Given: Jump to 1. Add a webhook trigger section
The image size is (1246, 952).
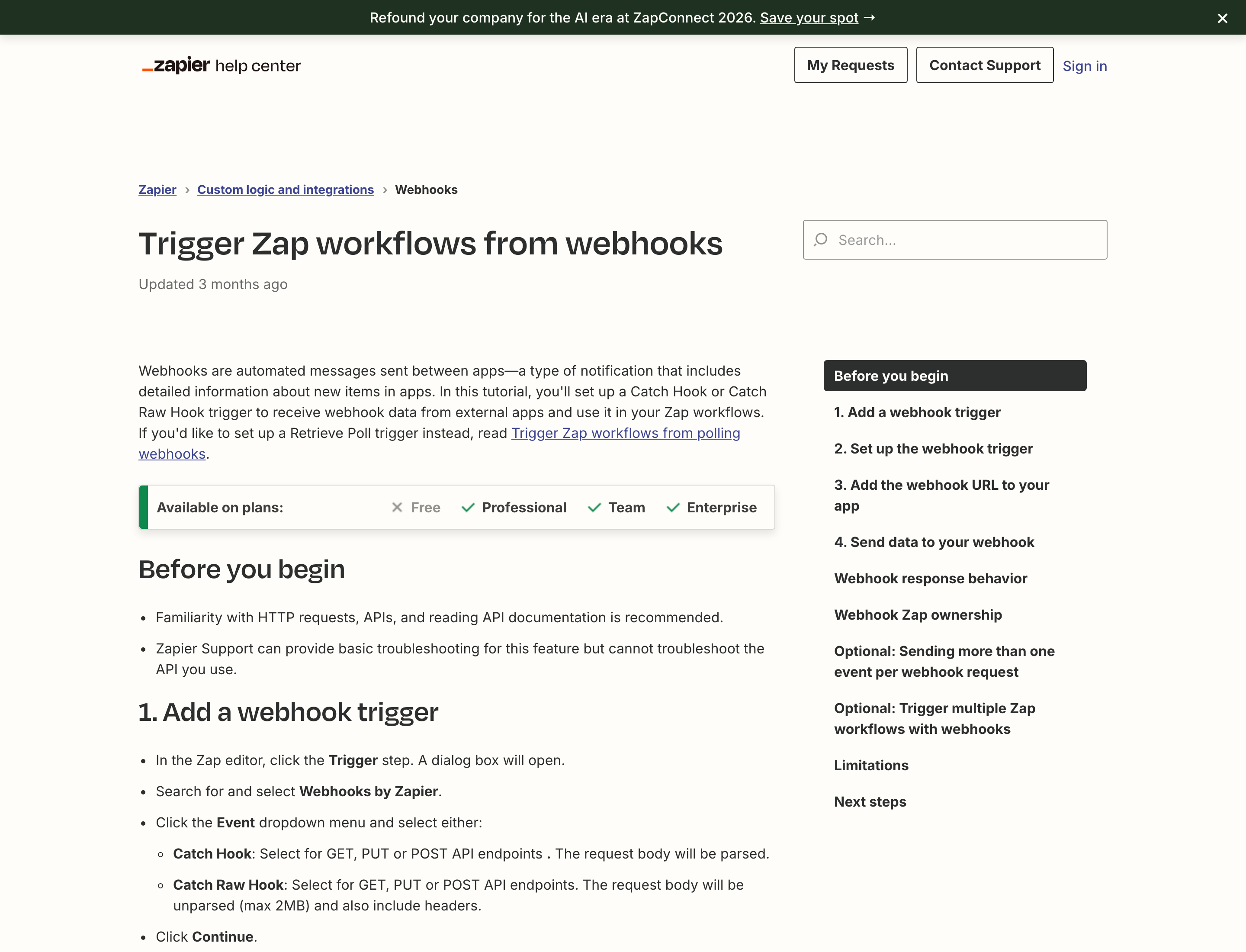Looking at the screenshot, I should (x=917, y=412).
